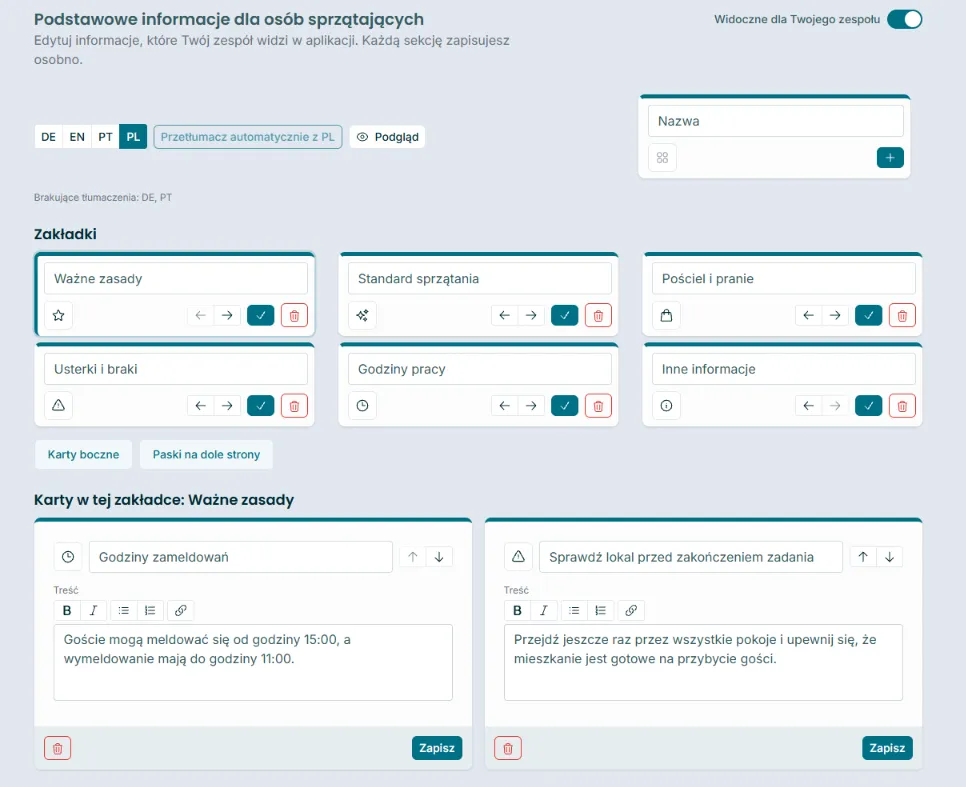This screenshot has height=787, width=966.
Task: Insert bullet list in Godziny zameldowań editor
Action: pos(124,610)
